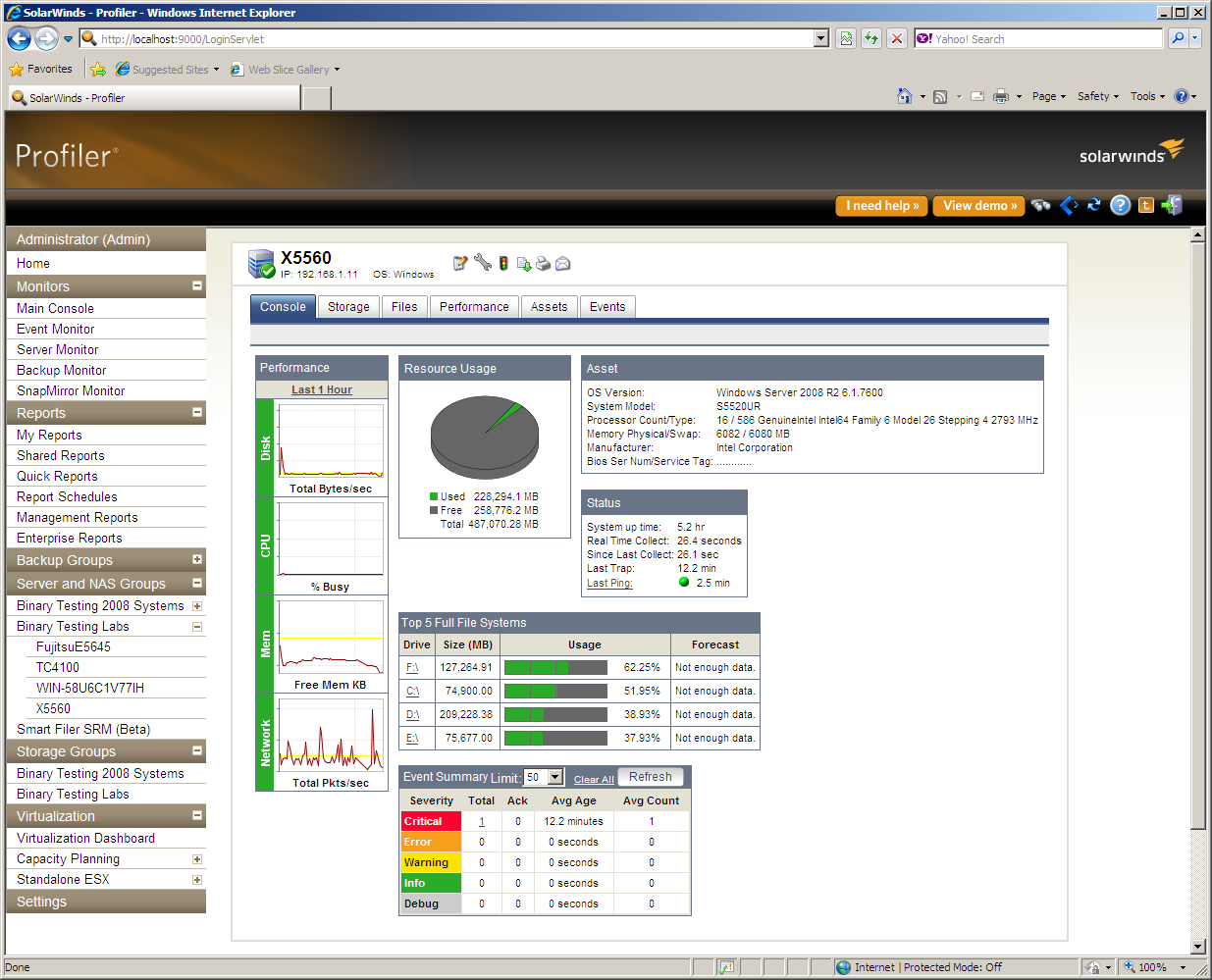Screen dimensions: 1212x980
Task: Click the Critical total count link
Action: (x=482, y=822)
